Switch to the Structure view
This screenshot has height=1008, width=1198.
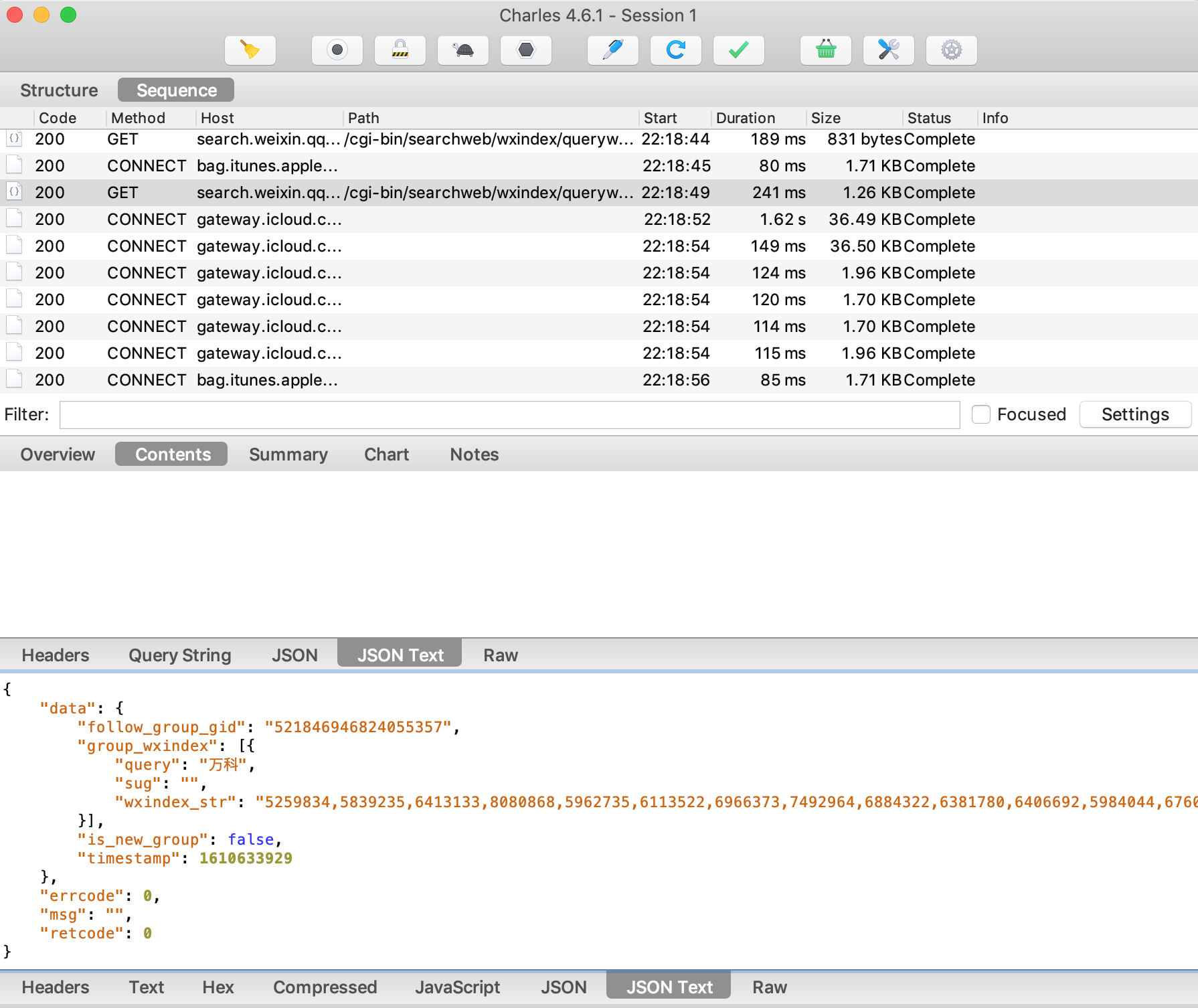59,90
